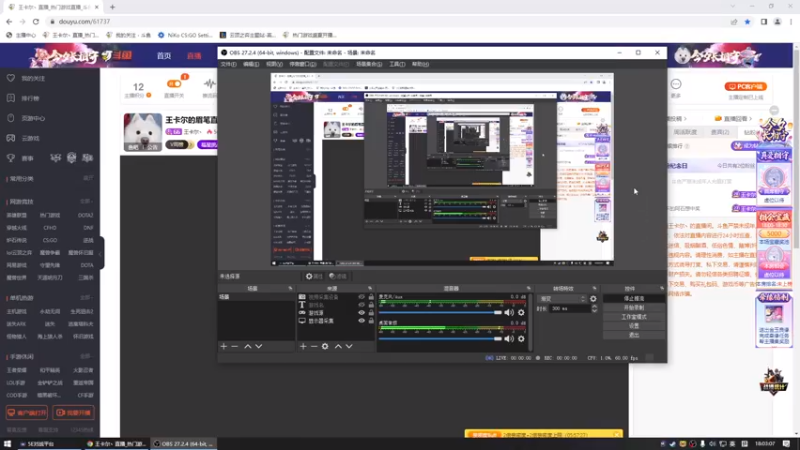Click the mixer panel vertical scrollbar
Image resolution: width=800 pixels, height=450 pixels.
531,322
